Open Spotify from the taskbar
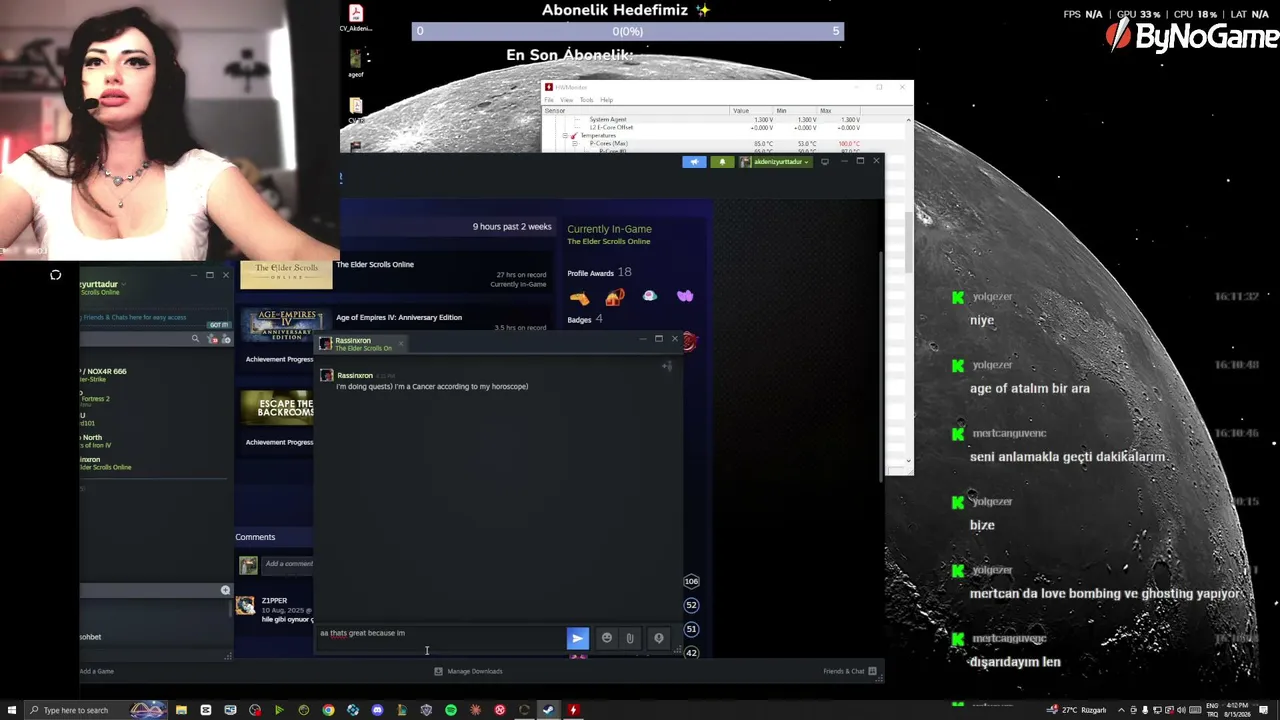This screenshot has height=720, width=1280. [x=451, y=710]
